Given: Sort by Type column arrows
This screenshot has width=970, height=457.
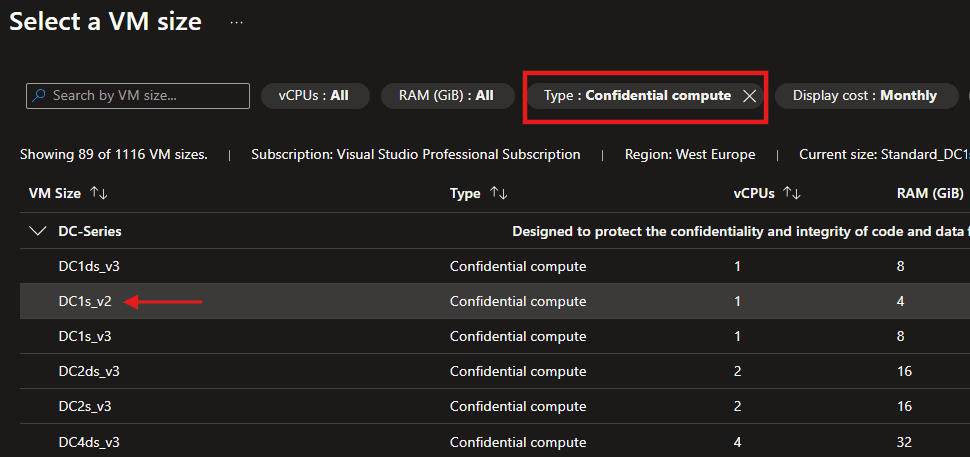Looking at the screenshot, I should pyautogui.click(x=498, y=193).
